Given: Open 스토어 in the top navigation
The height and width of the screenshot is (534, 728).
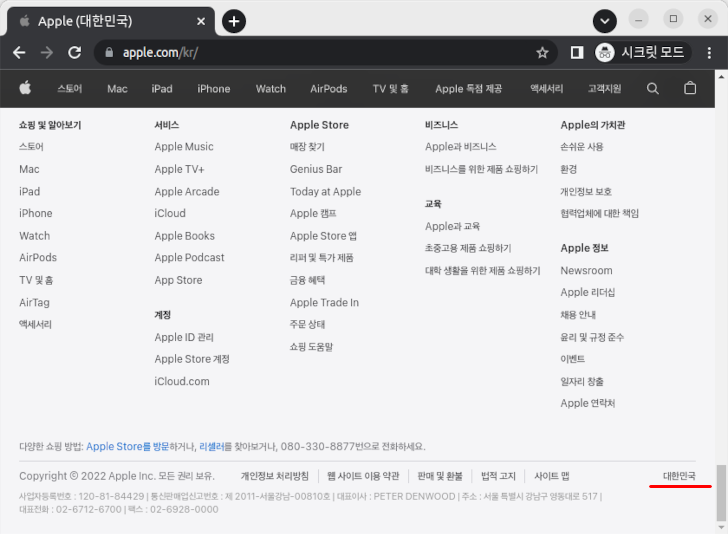Looking at the screenshot, I should coord(70,89).
